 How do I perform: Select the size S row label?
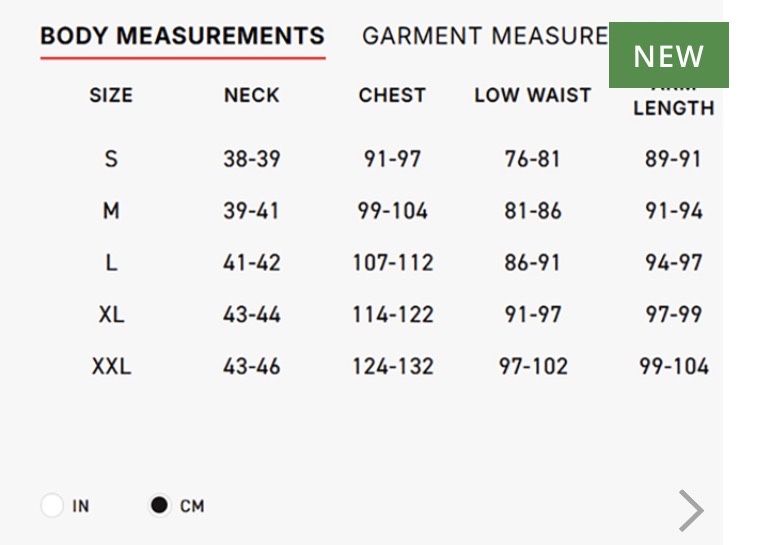click(111, 159)
